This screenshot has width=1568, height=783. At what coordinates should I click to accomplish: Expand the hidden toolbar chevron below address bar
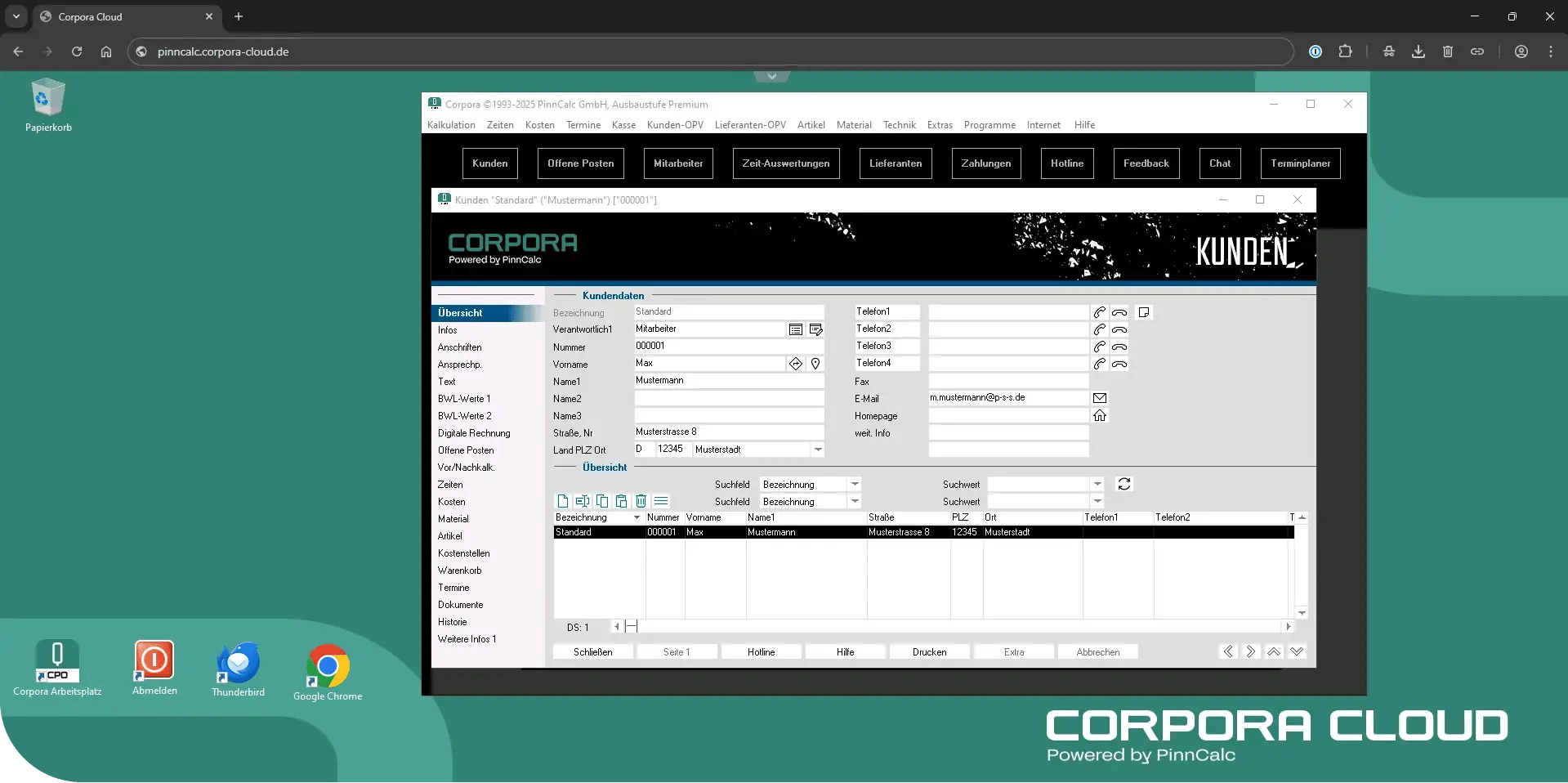(771, 76)
